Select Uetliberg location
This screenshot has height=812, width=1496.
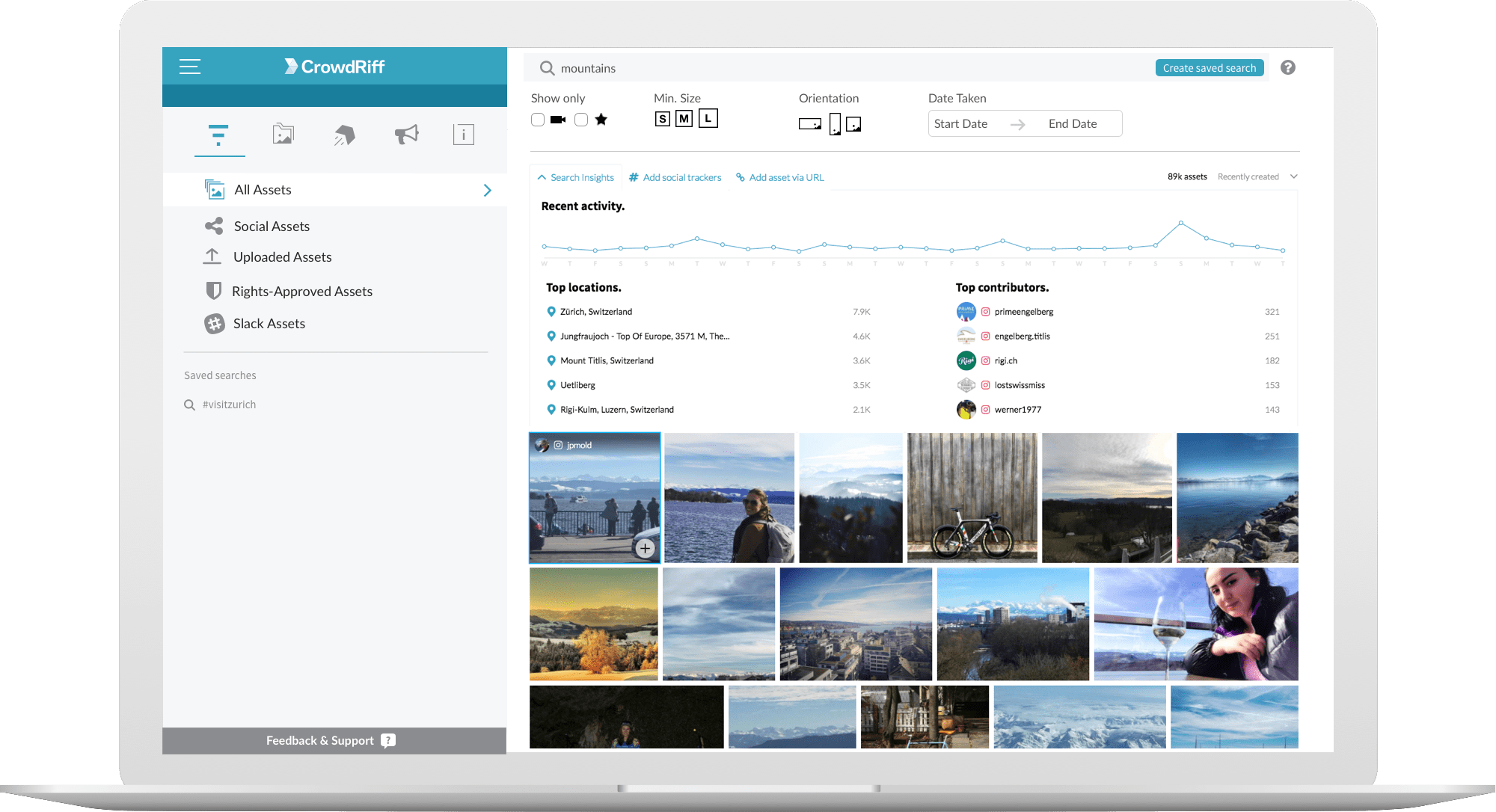tap(577, 386)
